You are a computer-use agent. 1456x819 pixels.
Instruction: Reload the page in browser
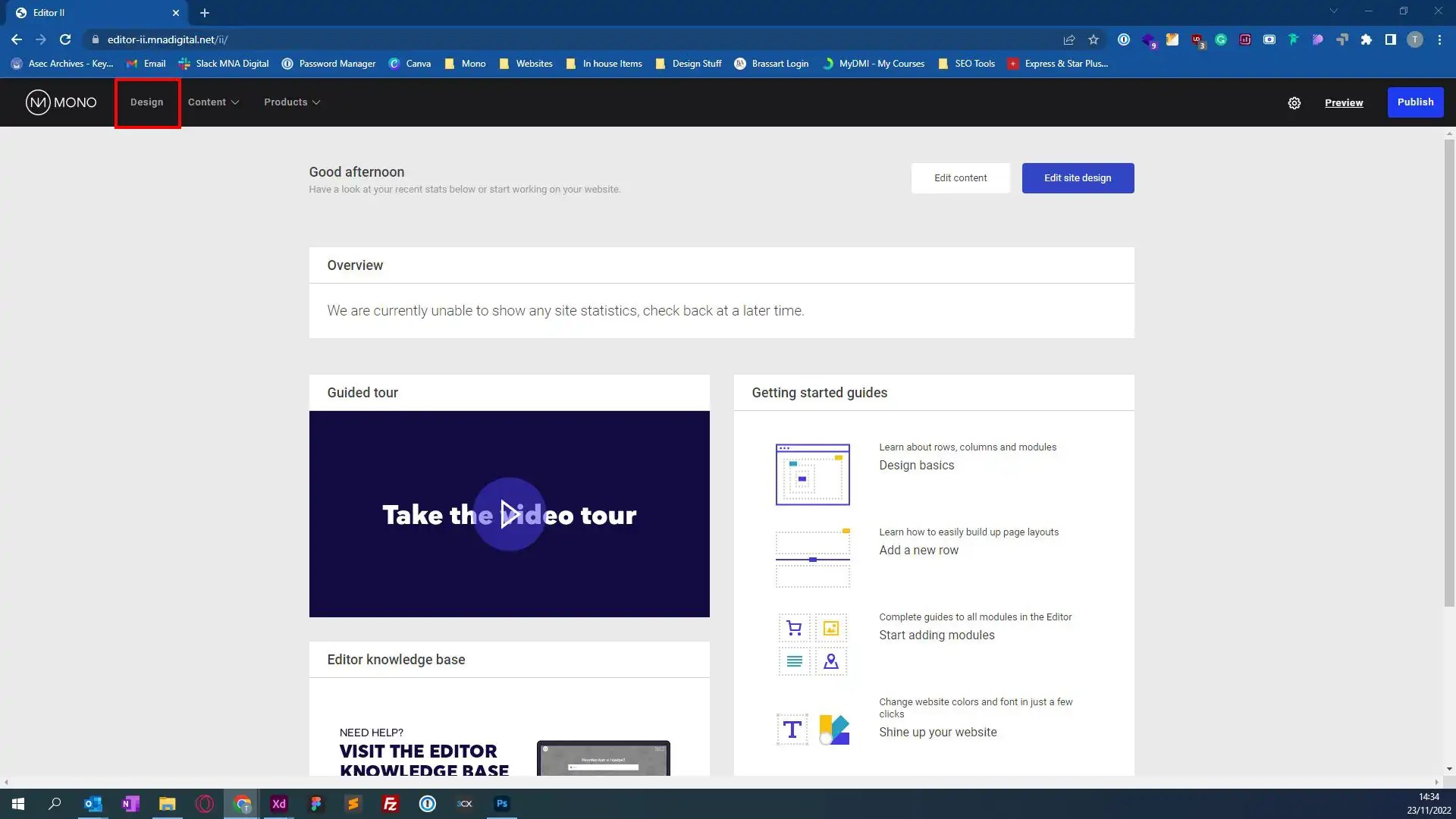65,39
